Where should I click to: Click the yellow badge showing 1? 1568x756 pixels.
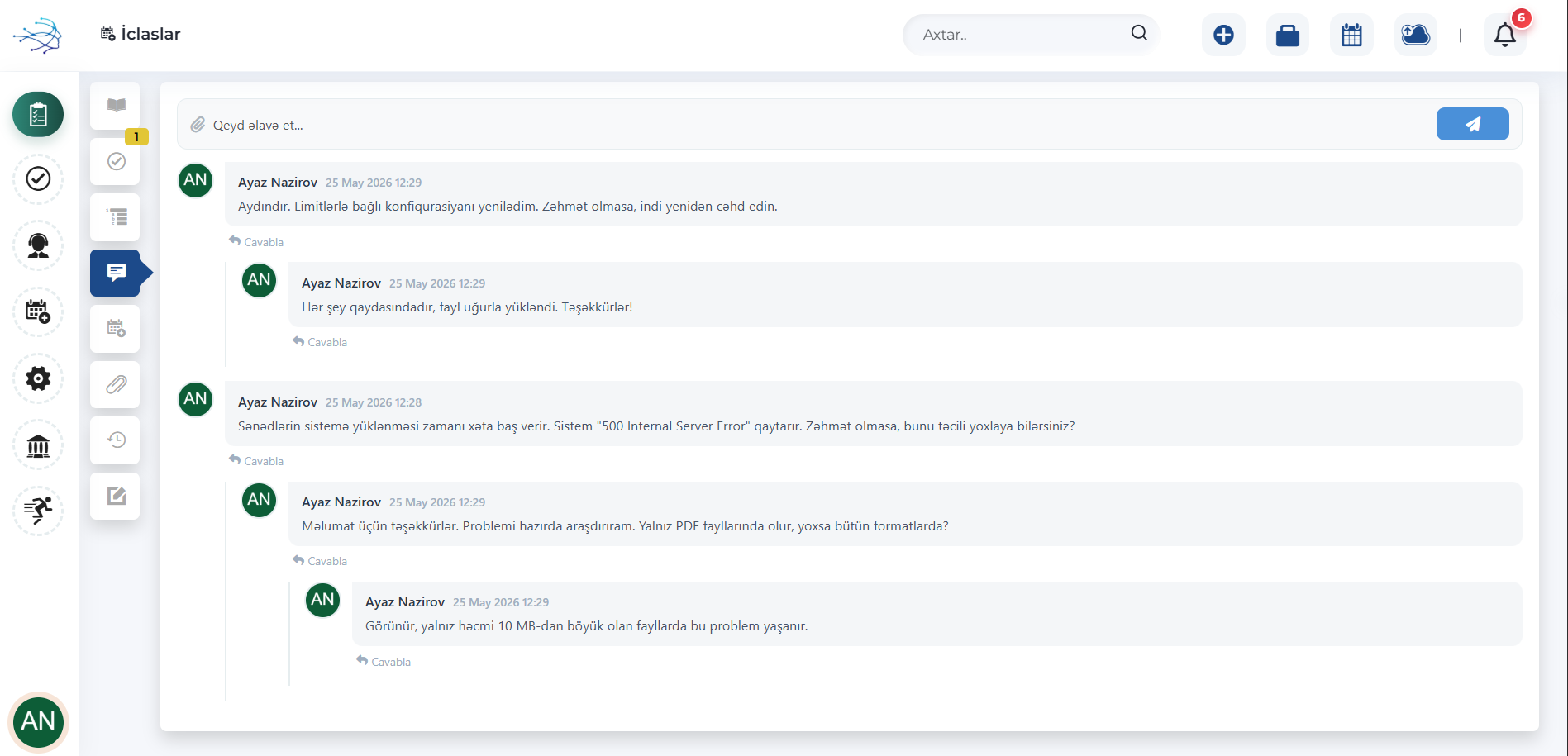[x=136, y=137]
